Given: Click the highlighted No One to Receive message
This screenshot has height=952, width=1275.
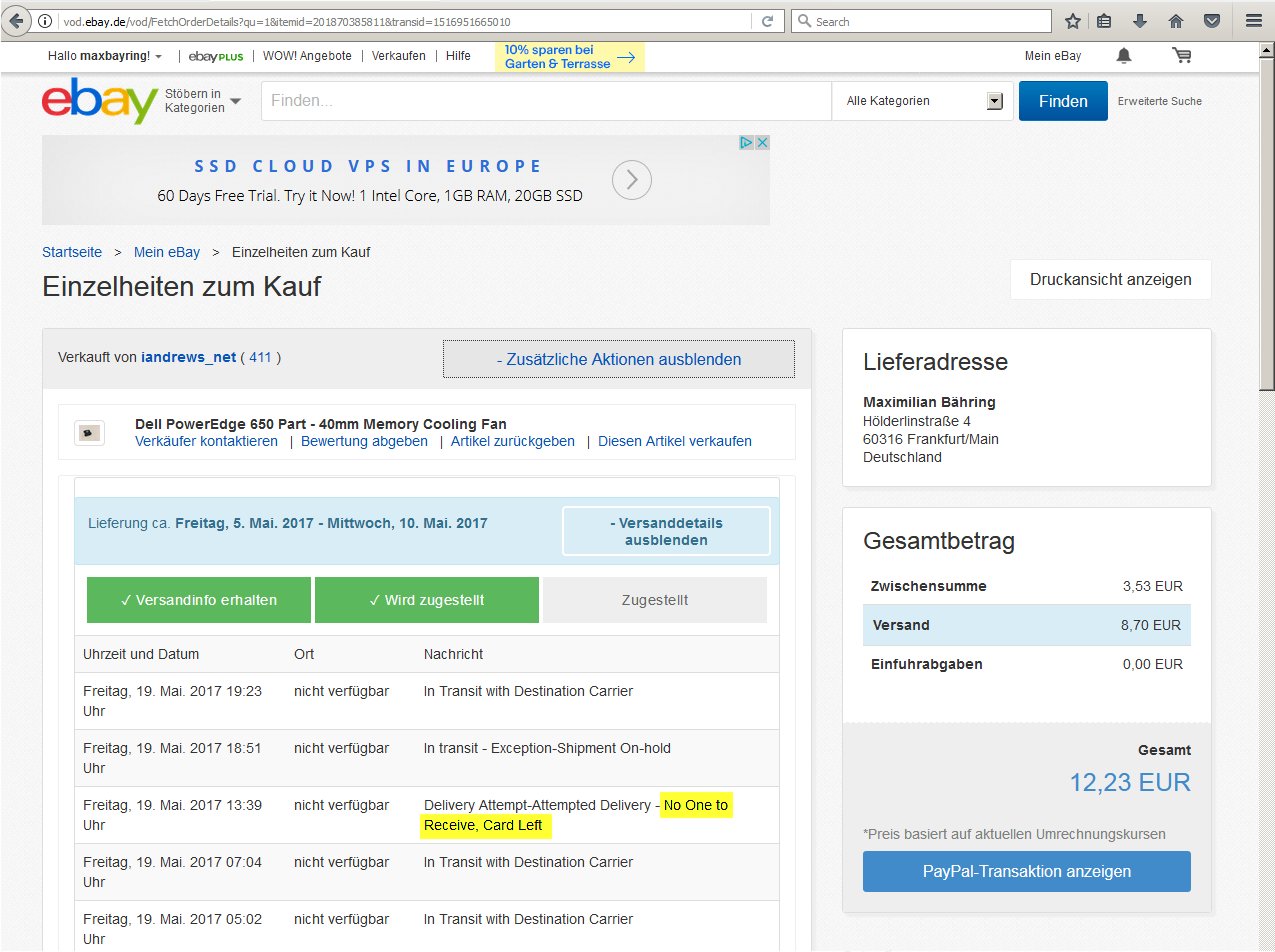Looking at the screenshot, I should (577, 816).
